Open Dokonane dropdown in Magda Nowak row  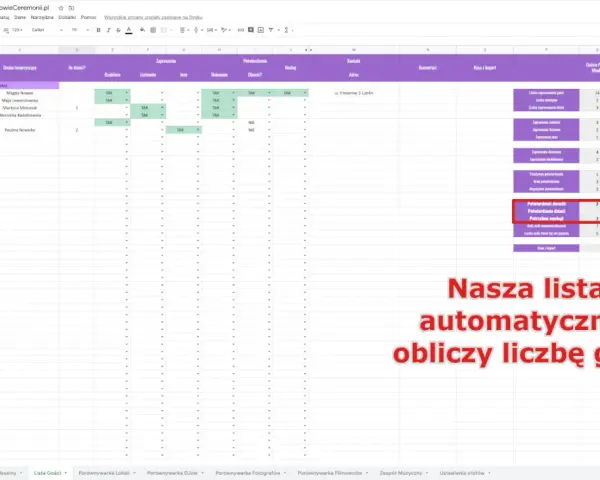pyautogui.click(x=233, y=93)
